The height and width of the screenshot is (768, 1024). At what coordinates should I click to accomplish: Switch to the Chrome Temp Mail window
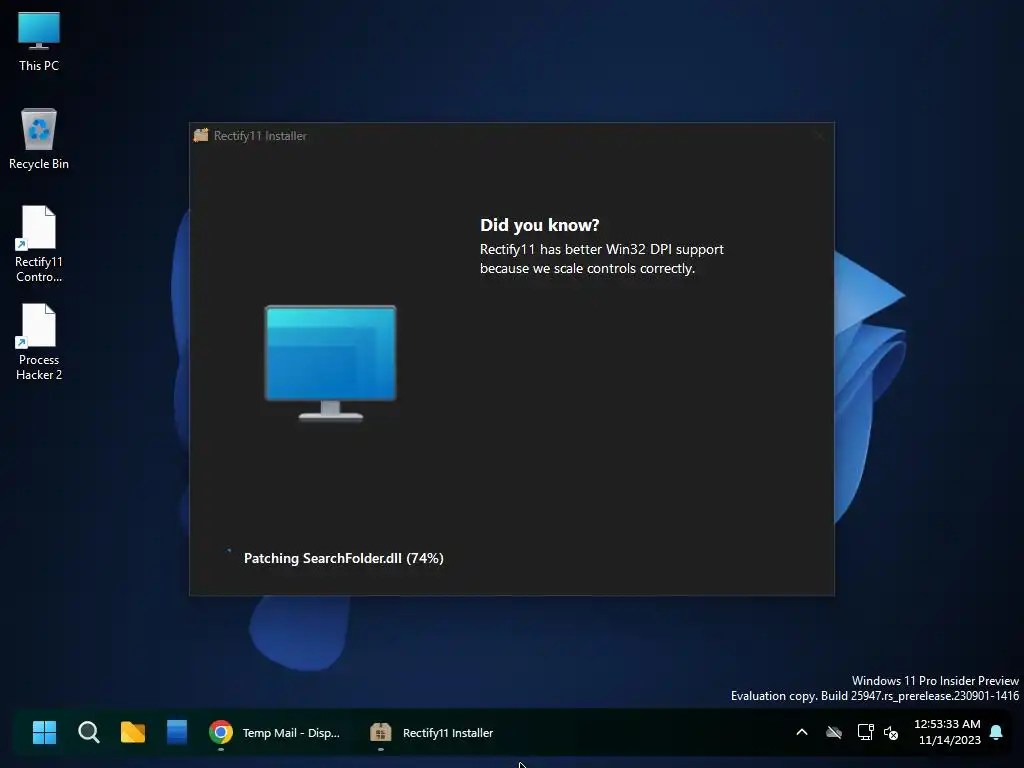tap(275, 732)
